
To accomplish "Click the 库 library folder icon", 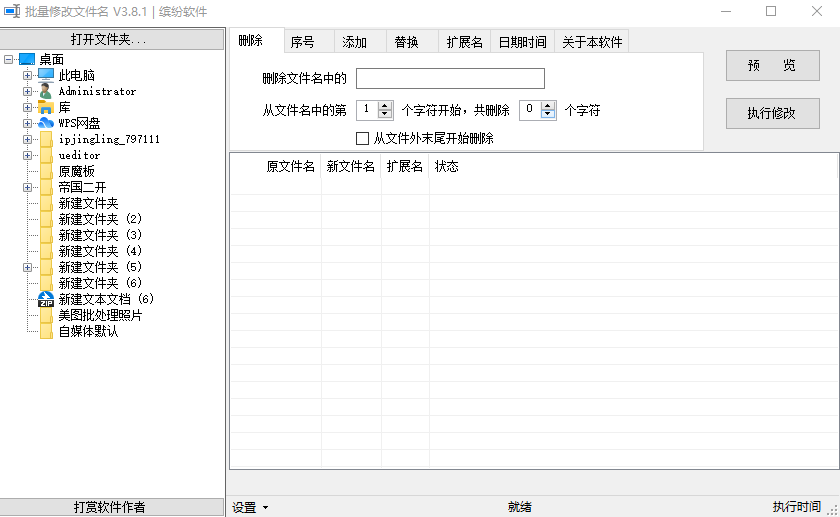I will 46,107.
